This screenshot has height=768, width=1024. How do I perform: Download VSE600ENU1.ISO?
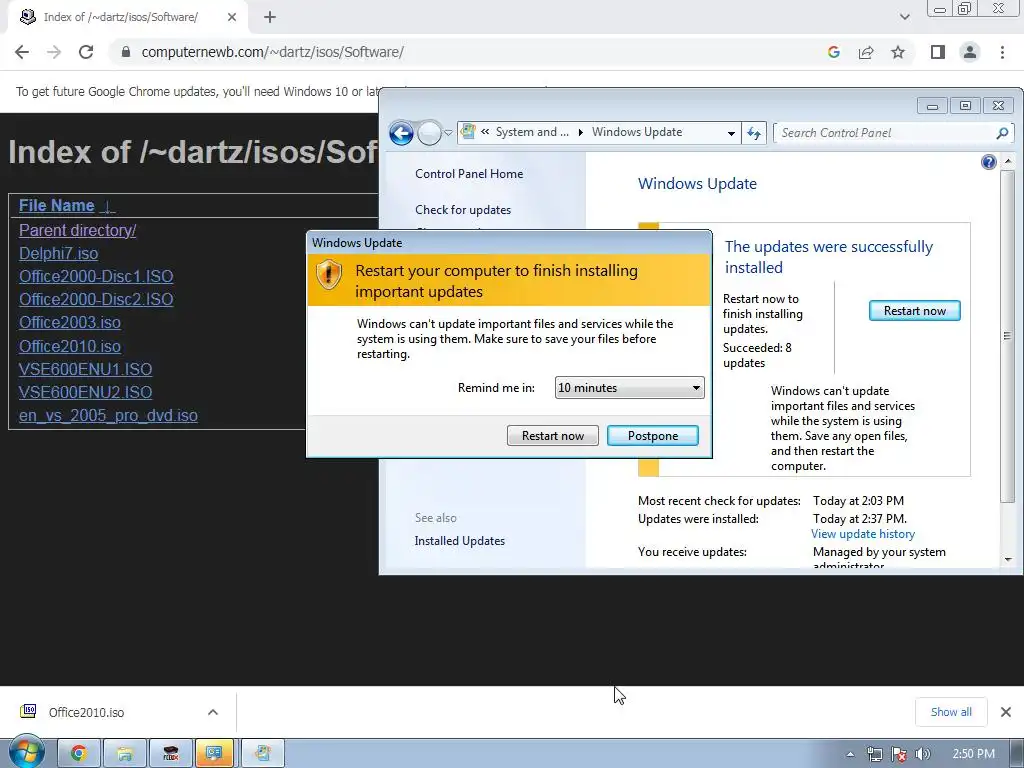[86, 369]
